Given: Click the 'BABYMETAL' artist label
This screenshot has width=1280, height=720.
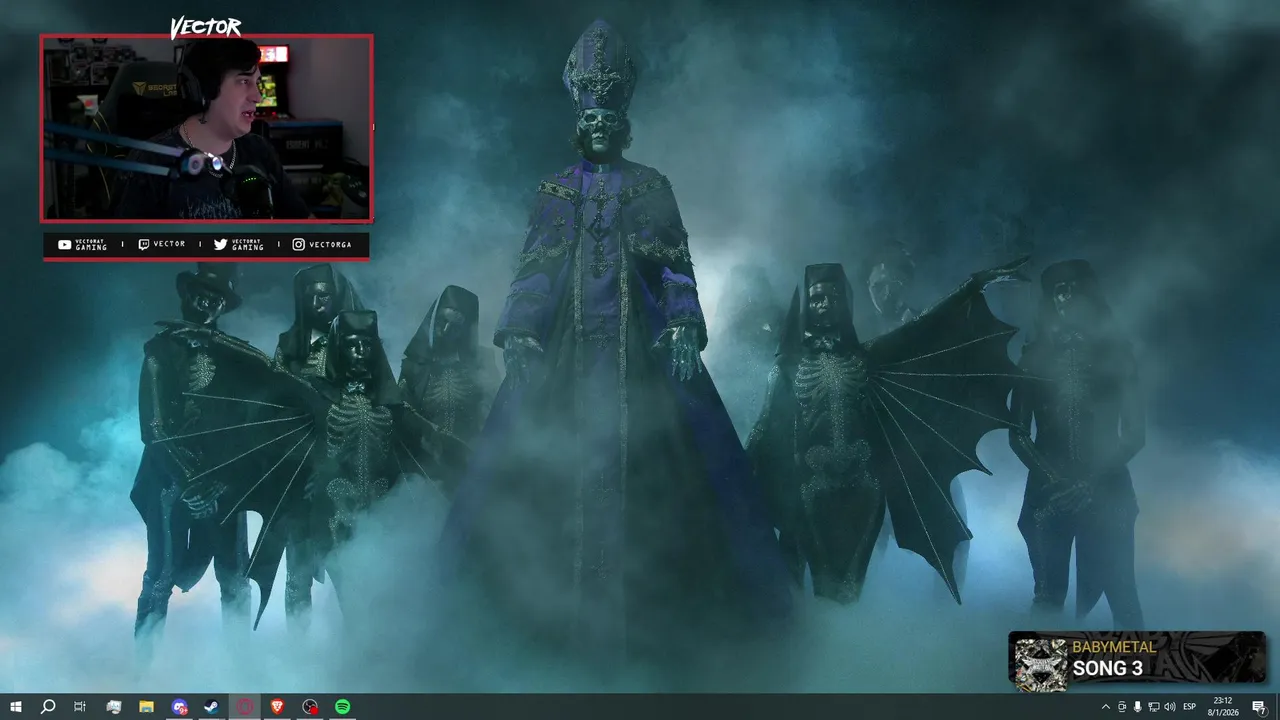Looking at the screenshot, I should pyautogui.click(x=1114, y=647).
